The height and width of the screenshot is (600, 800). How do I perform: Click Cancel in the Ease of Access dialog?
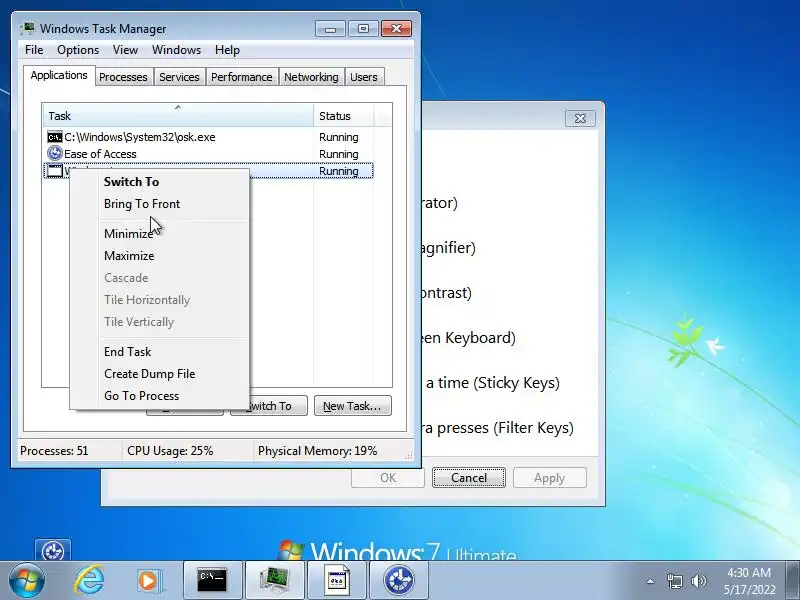(x=469, y=478)
